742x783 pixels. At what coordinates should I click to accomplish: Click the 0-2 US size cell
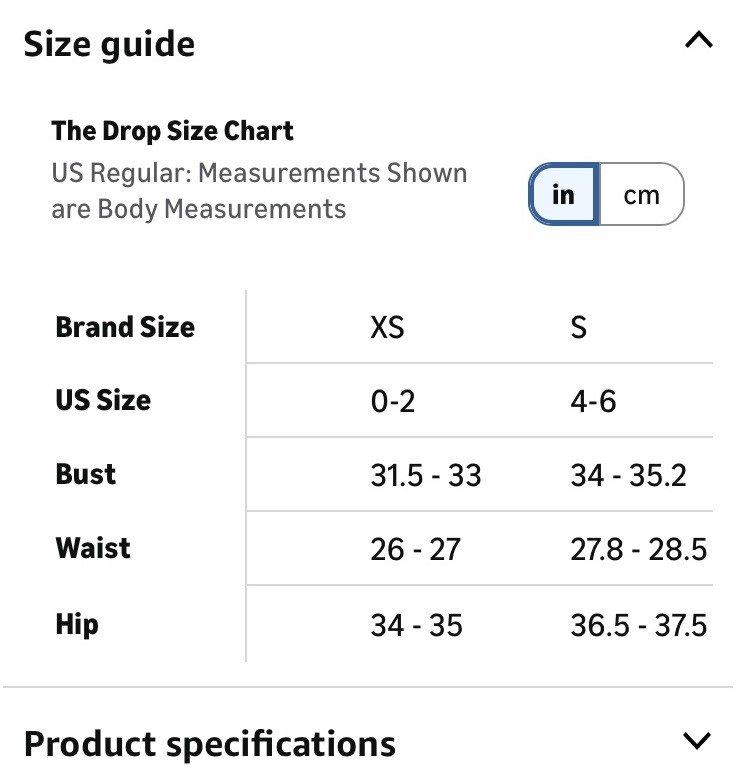(x=392, y=401)
